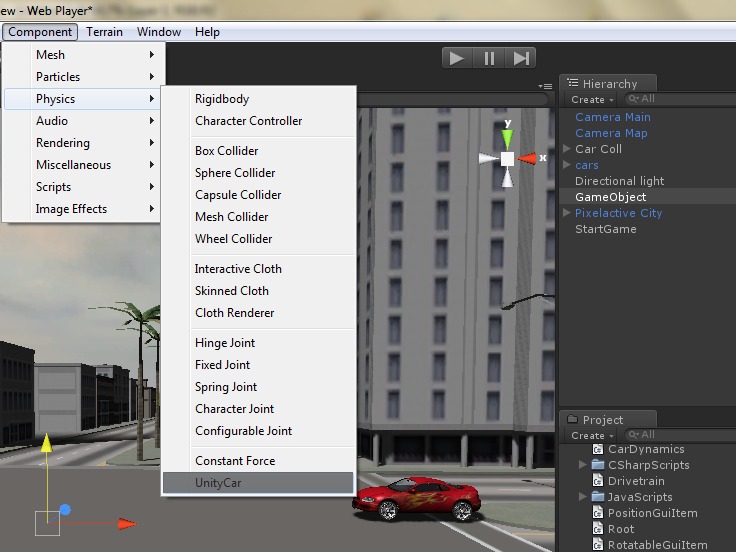Open the scene view options menu icon
This screenshot has width=736, height=552.
546,86
